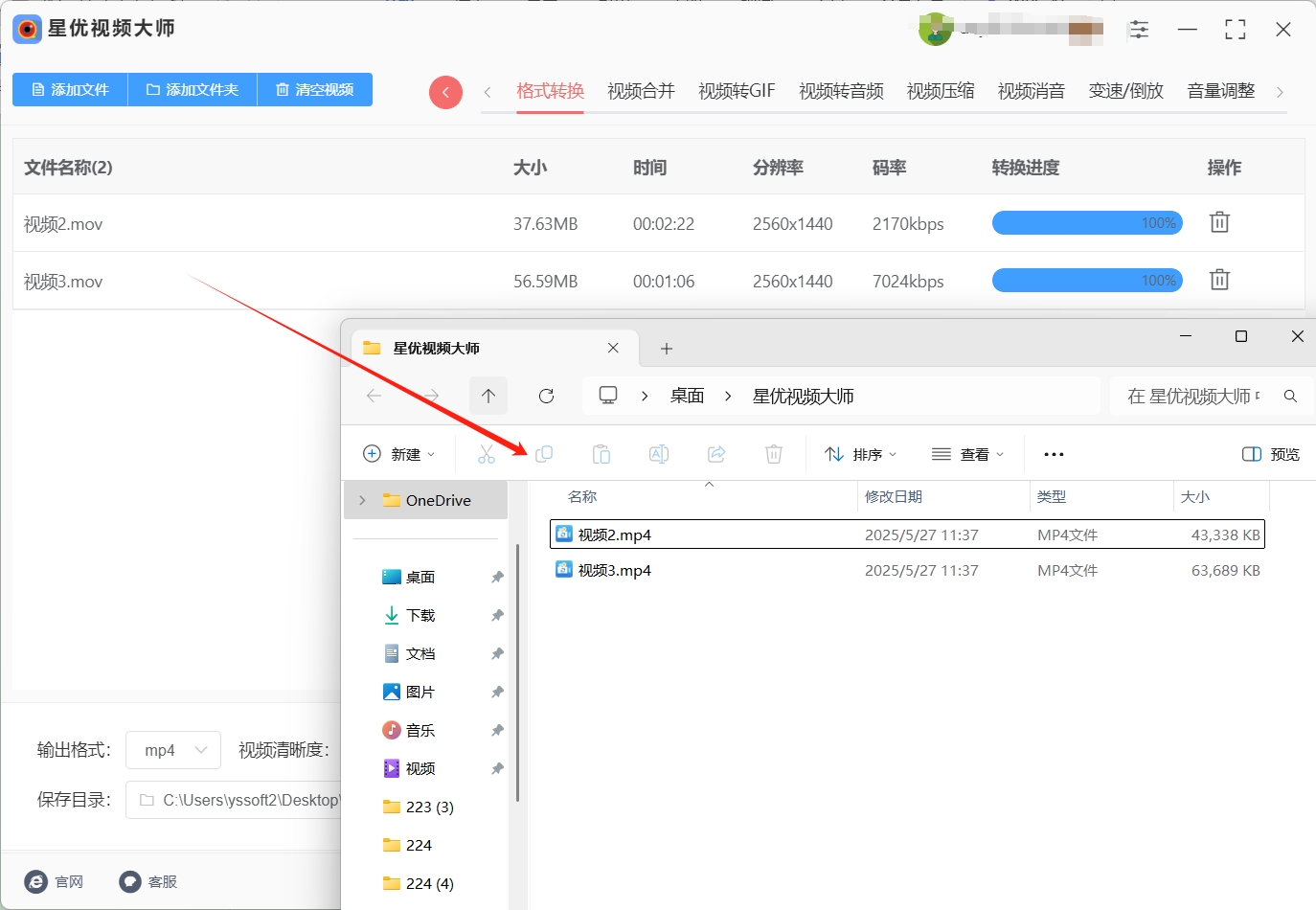This screenshot has width=1316, height=910.
Task: Click 添加文件 button
Action: (70, 89)
